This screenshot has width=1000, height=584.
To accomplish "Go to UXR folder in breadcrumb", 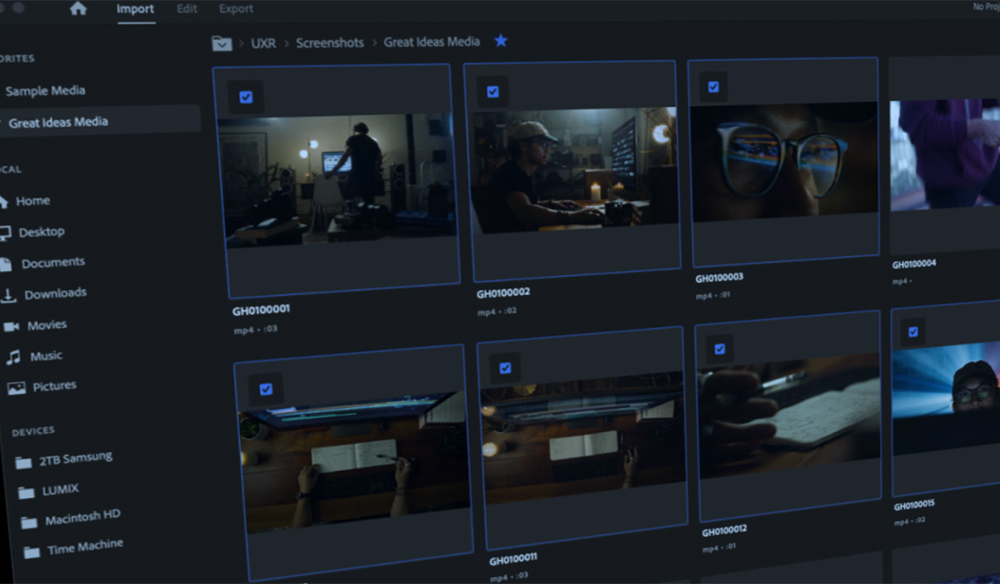I will click(264, 43).
